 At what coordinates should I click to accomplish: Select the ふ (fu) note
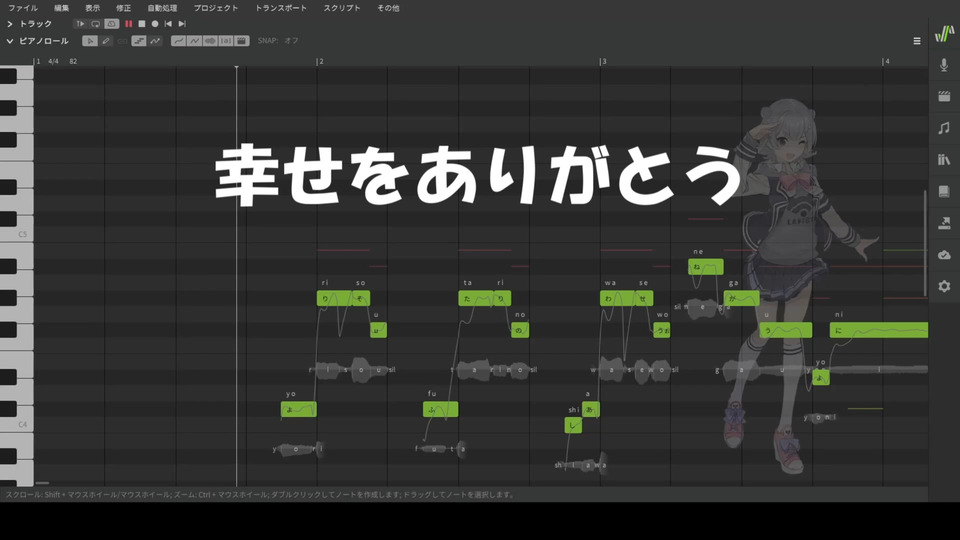coord(440,409)
